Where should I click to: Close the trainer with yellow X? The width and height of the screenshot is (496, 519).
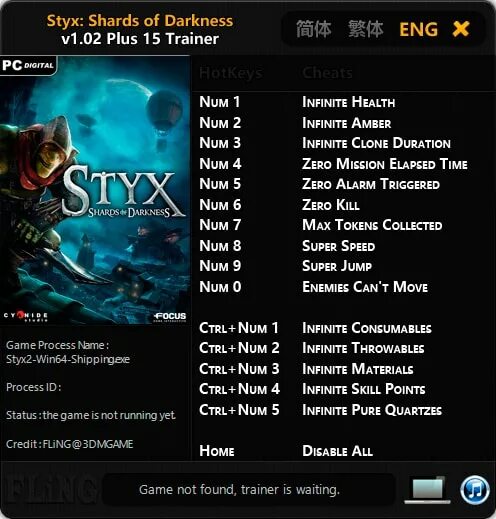click(461, 29)
